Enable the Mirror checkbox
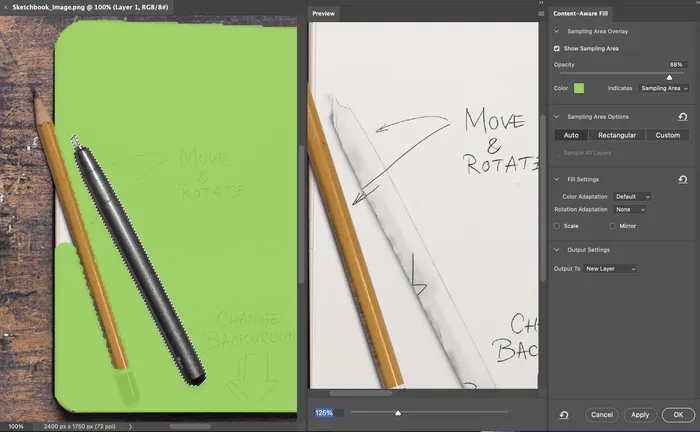Viewport: 700px width, 432px height. (x=612, y=226)
